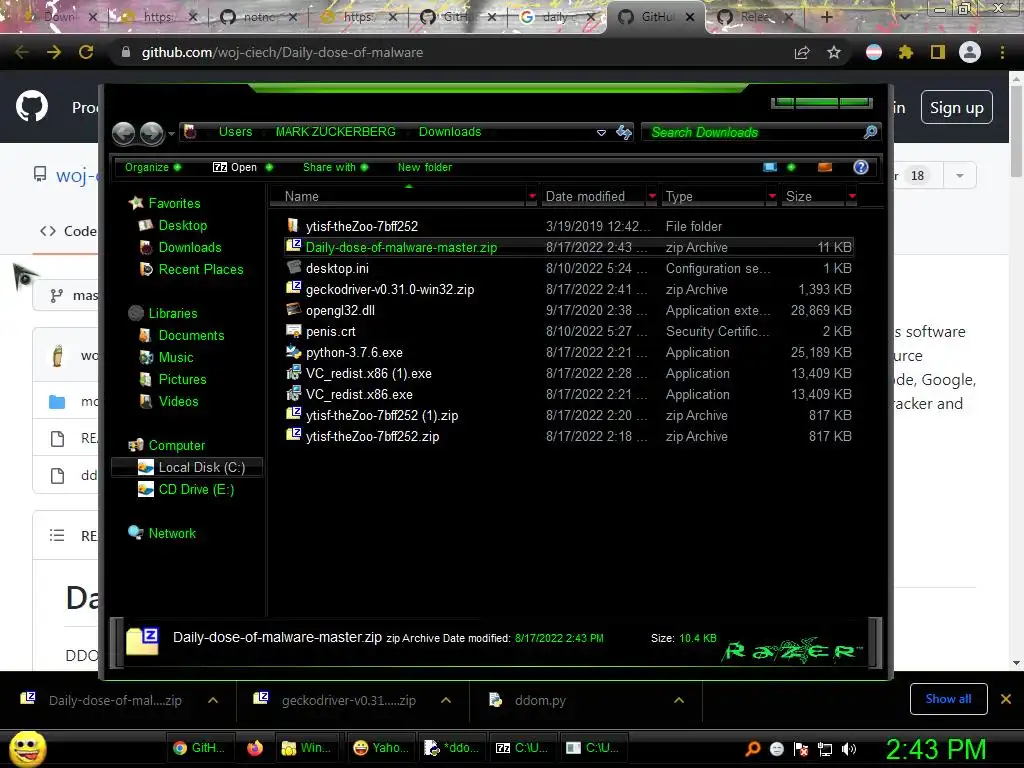Click the GitHub logo on the page
1024x768 pixels.
(x=32, y=106)
